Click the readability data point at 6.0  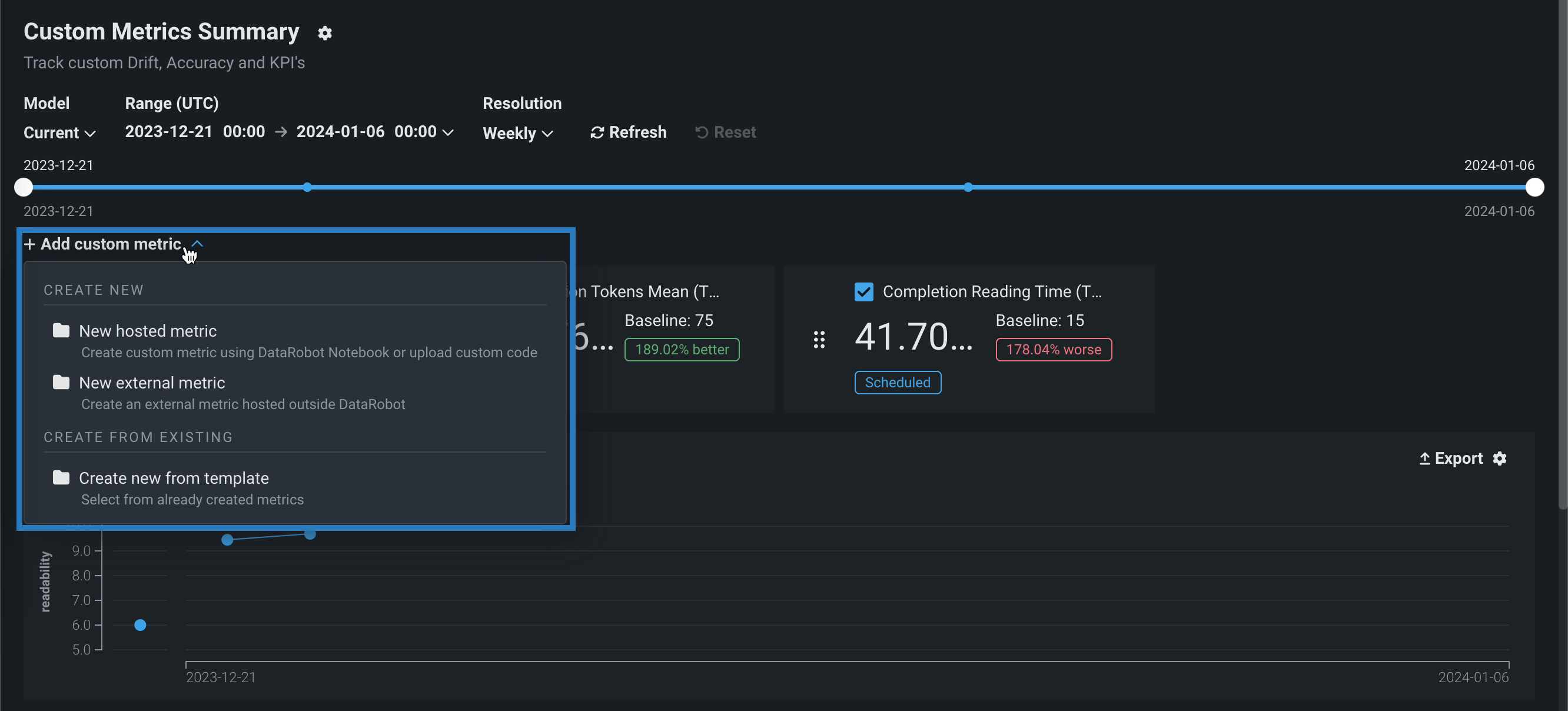tap(140, 625)
